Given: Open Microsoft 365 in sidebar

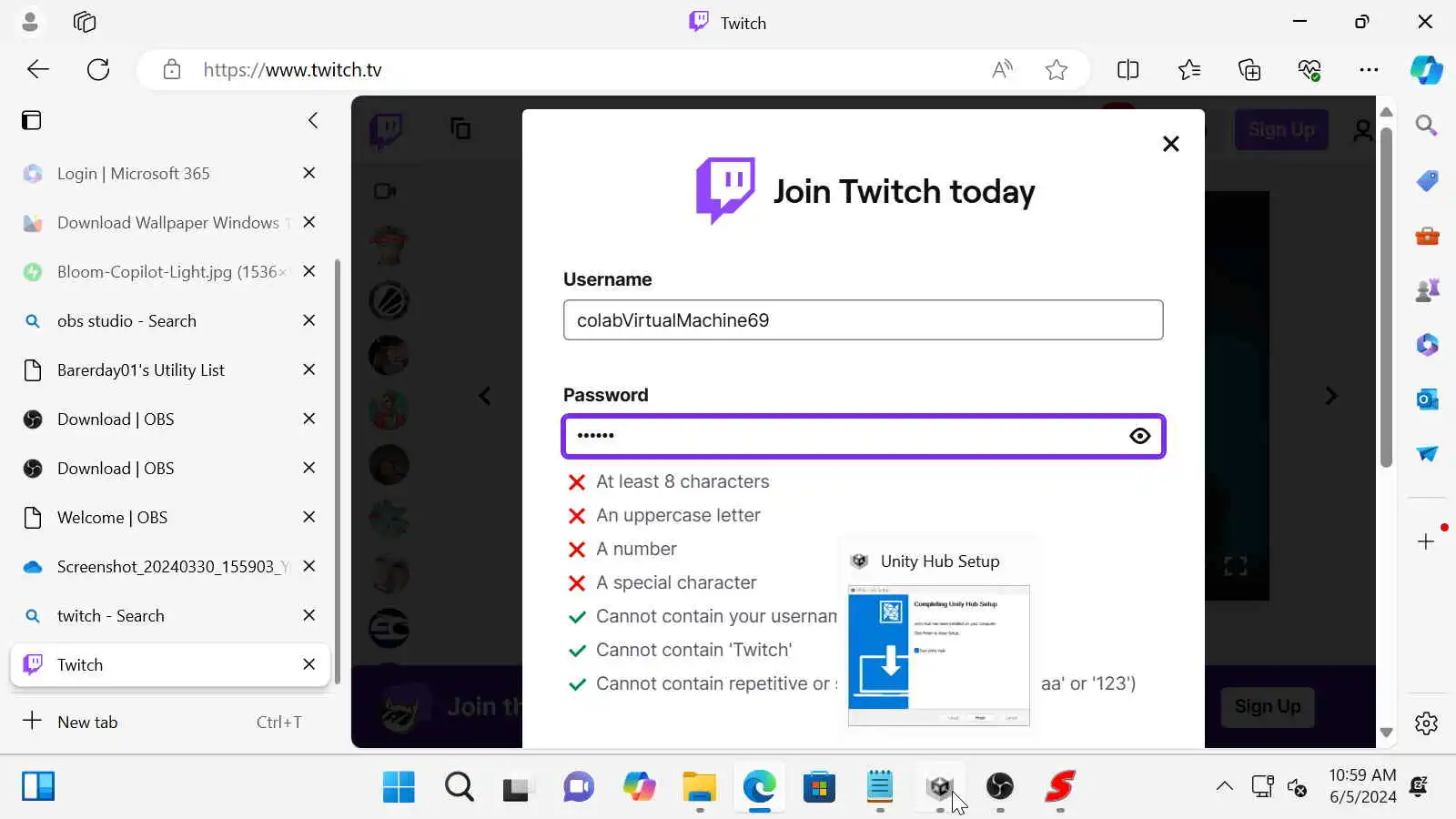Looking at the screenshot, I should pyautogui.click(x=1427, y=344).
